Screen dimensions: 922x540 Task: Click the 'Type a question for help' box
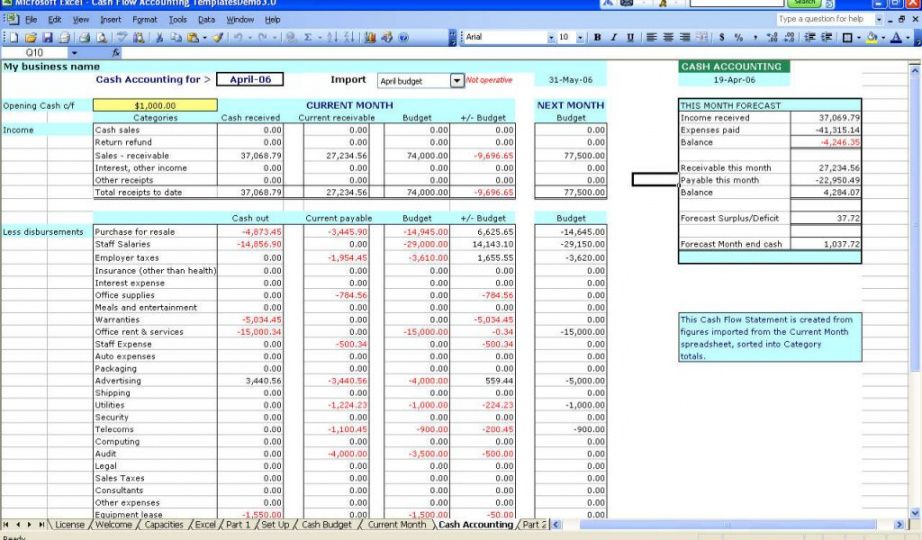pyautogui.click(x=822, y=19)
